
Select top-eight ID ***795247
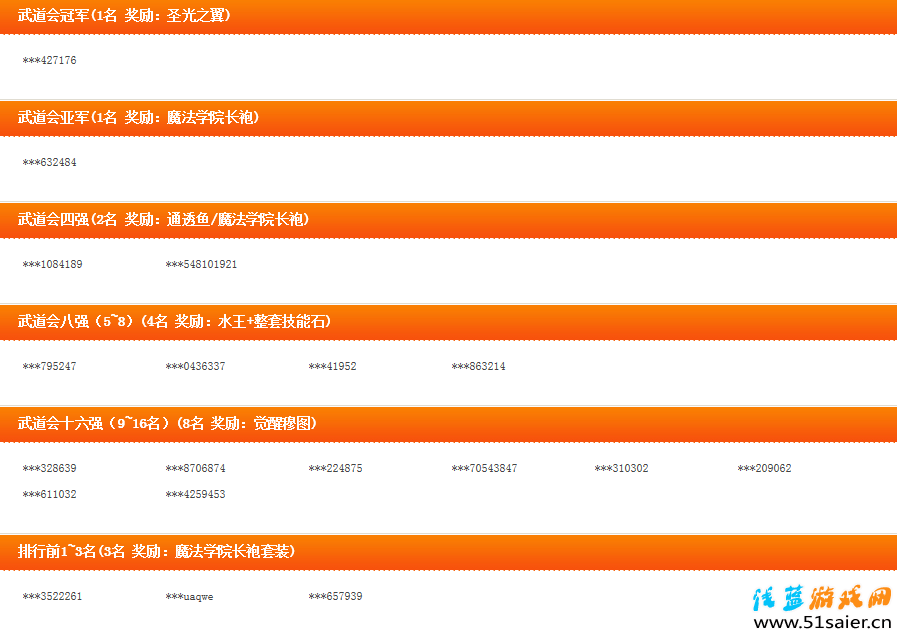(x=49, y=367)
